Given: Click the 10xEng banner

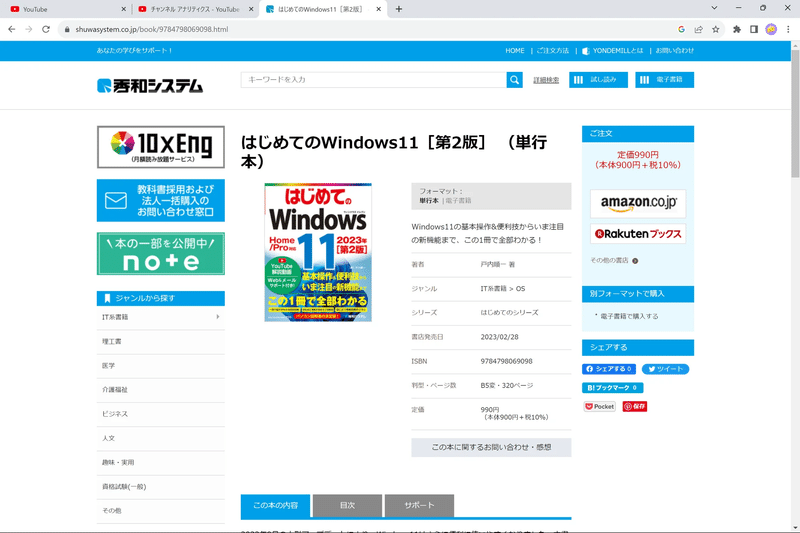Looking at the screenshot, I should [x=161, y=147].
